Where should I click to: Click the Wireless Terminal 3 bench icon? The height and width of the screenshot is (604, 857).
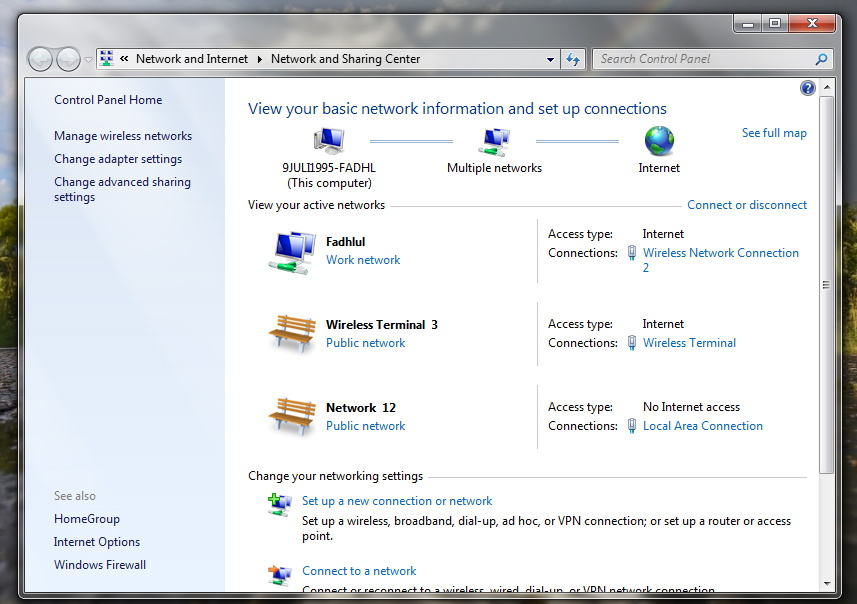[292, 332]
